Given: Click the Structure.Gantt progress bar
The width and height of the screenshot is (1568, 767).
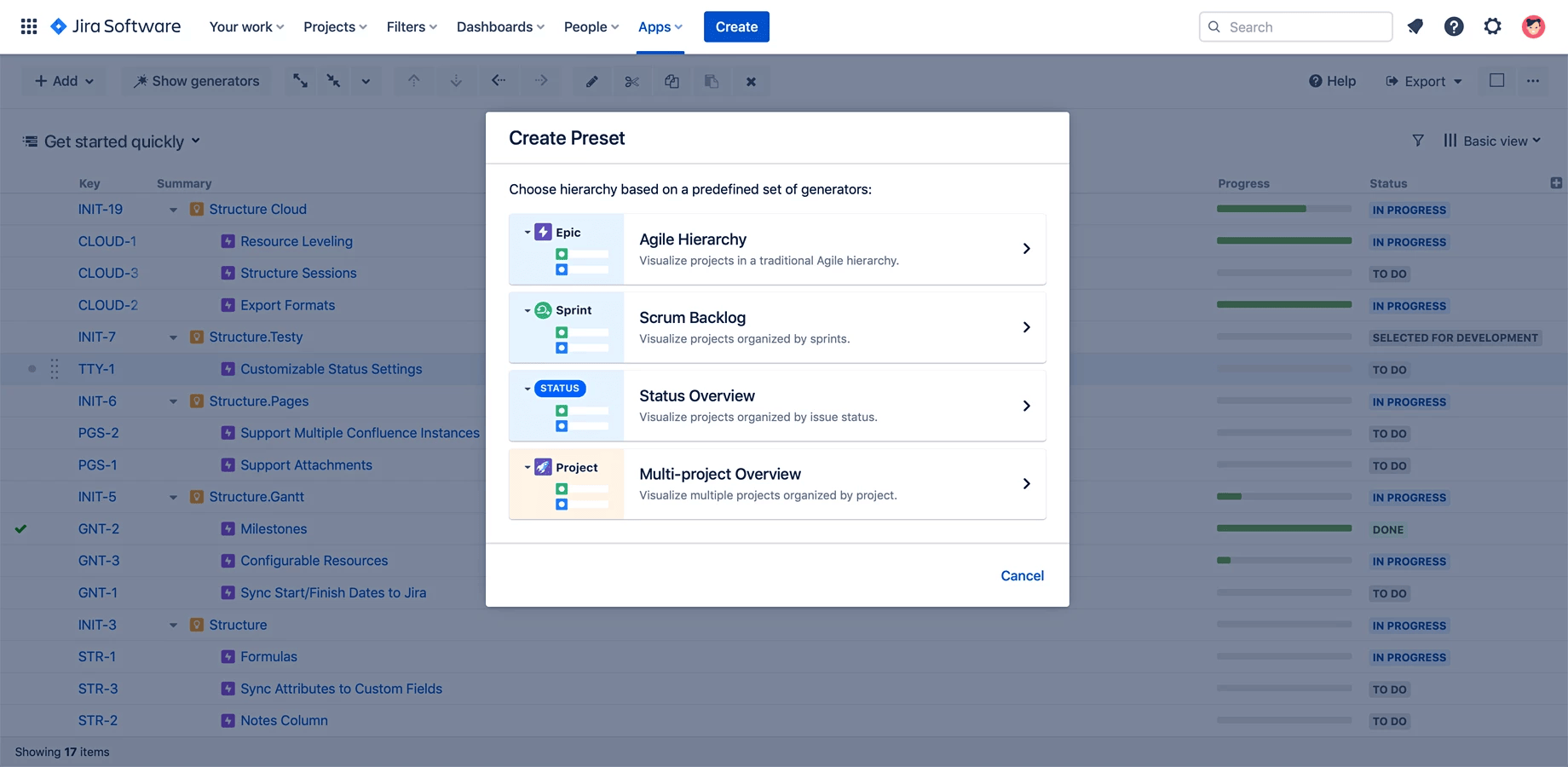Looking at the screenshot, I should click(x=1284, y=497).
